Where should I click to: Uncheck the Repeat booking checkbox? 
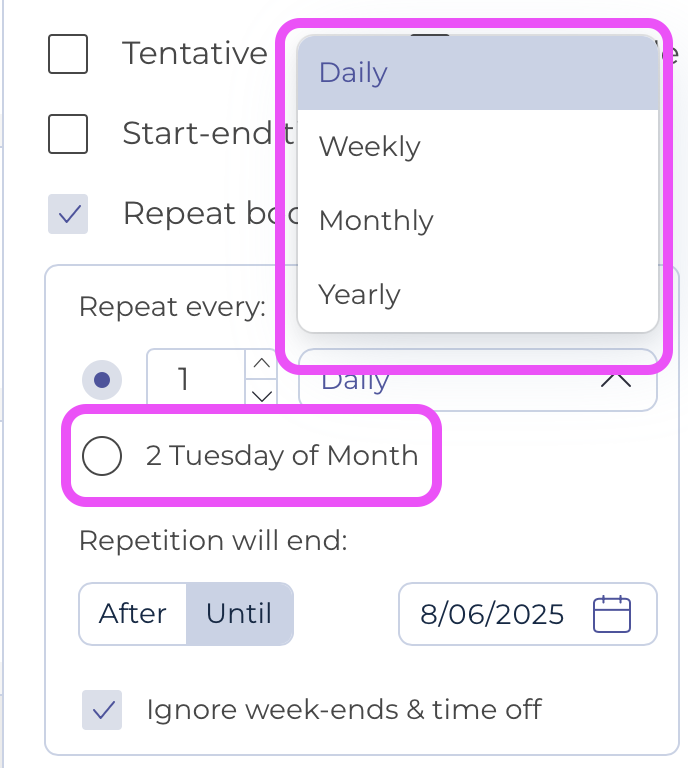click(68, 214)
